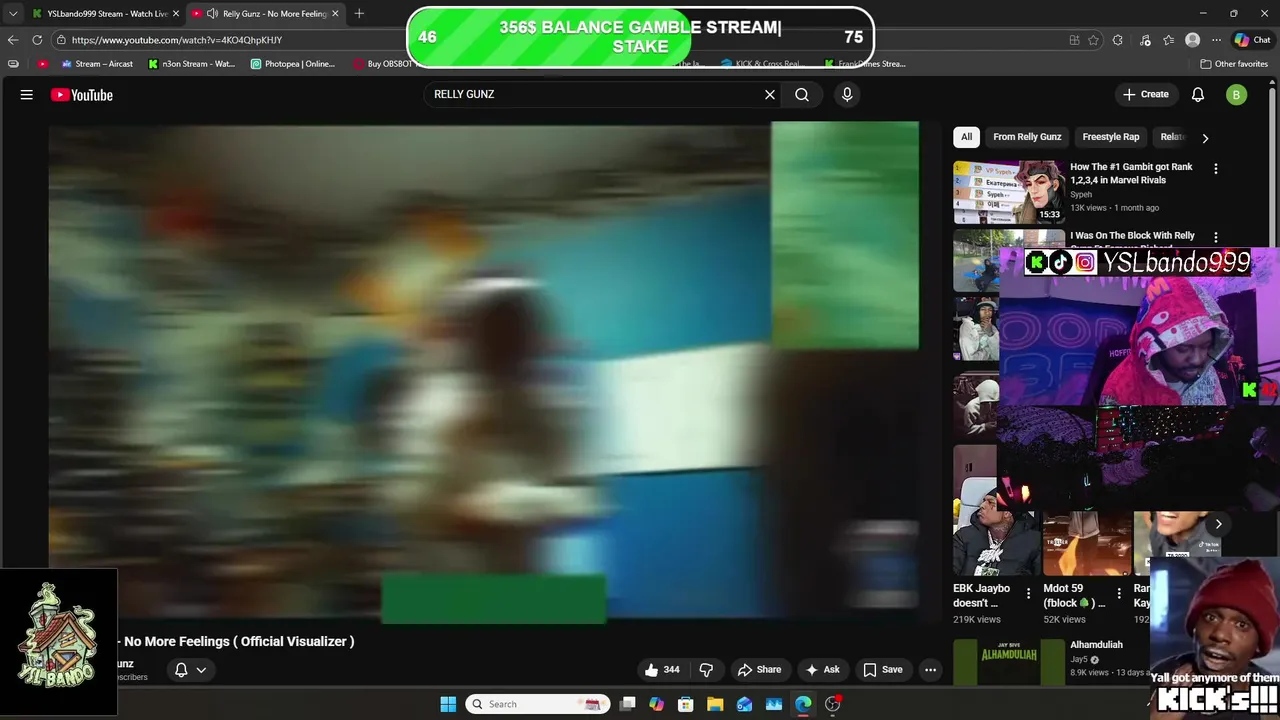Open Stream – Aircast bookmark
This screenshot has width=1280, height=720.
tap(97, 64)
